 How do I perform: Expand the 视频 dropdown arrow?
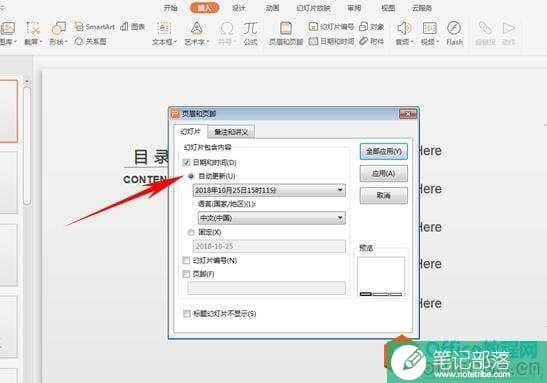pos(437,42)
